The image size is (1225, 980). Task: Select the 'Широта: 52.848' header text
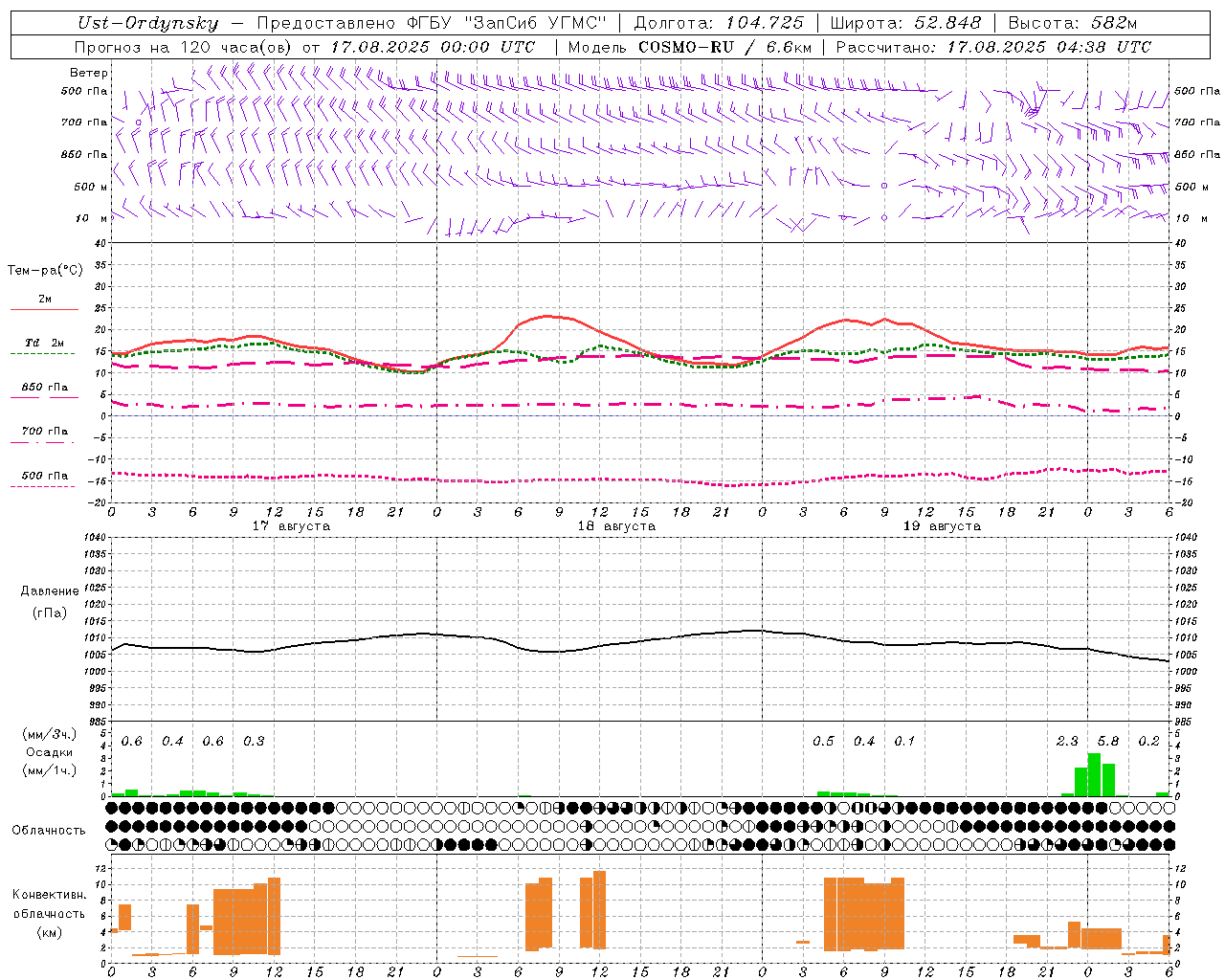905,24
